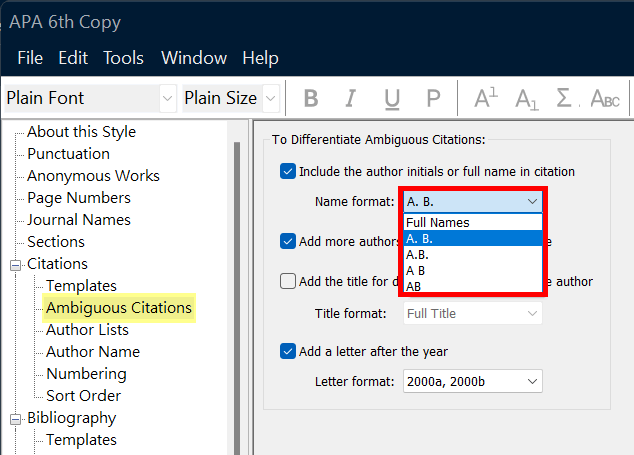The height and width of the screenshot is (455, 634).
Task: Insert Symbol with sigma icon
Action: [x=565, y=98]
